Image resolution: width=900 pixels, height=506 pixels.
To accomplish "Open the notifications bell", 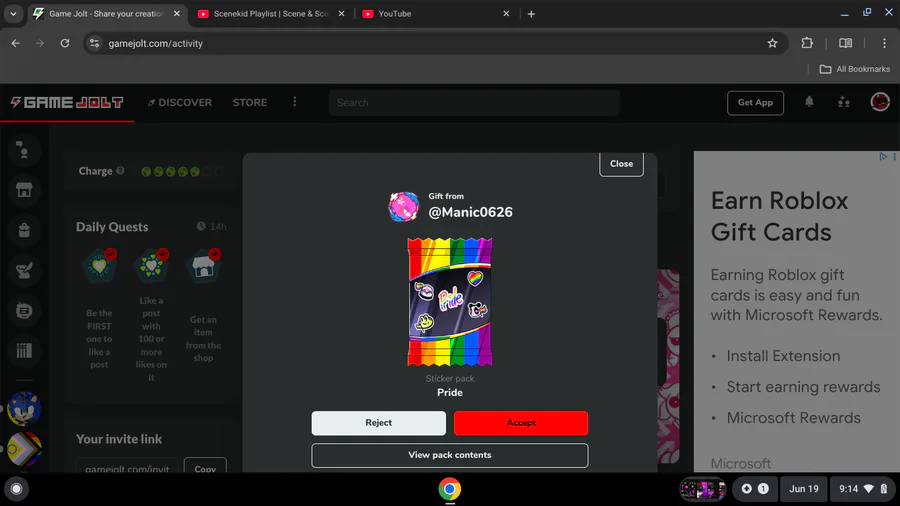I will pyautogui.click(x=809, y=102).
